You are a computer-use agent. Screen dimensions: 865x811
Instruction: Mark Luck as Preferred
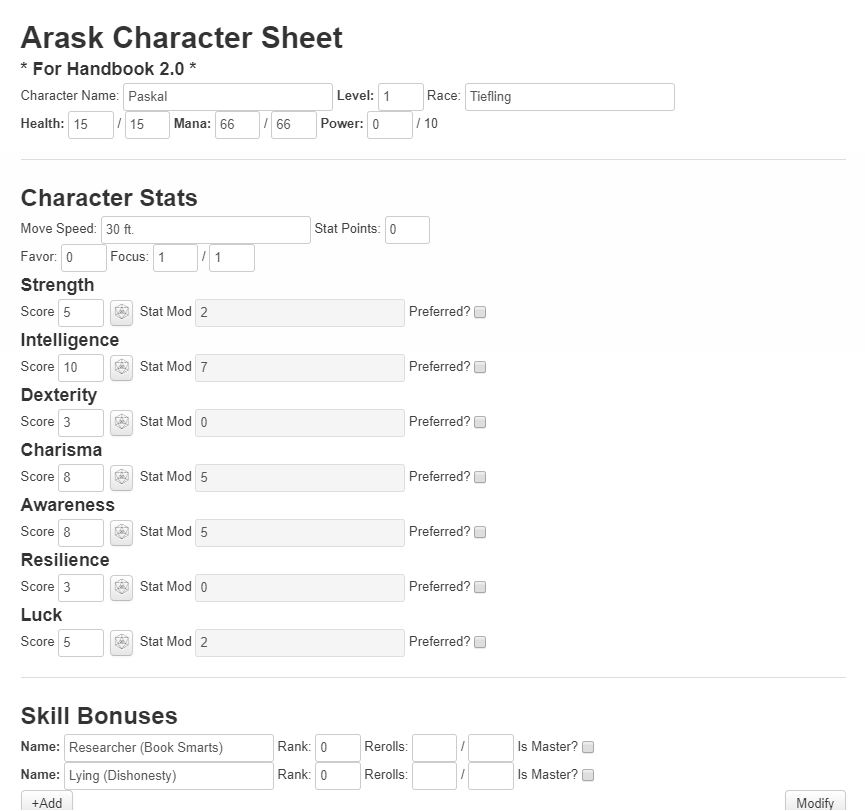[480, 642]
